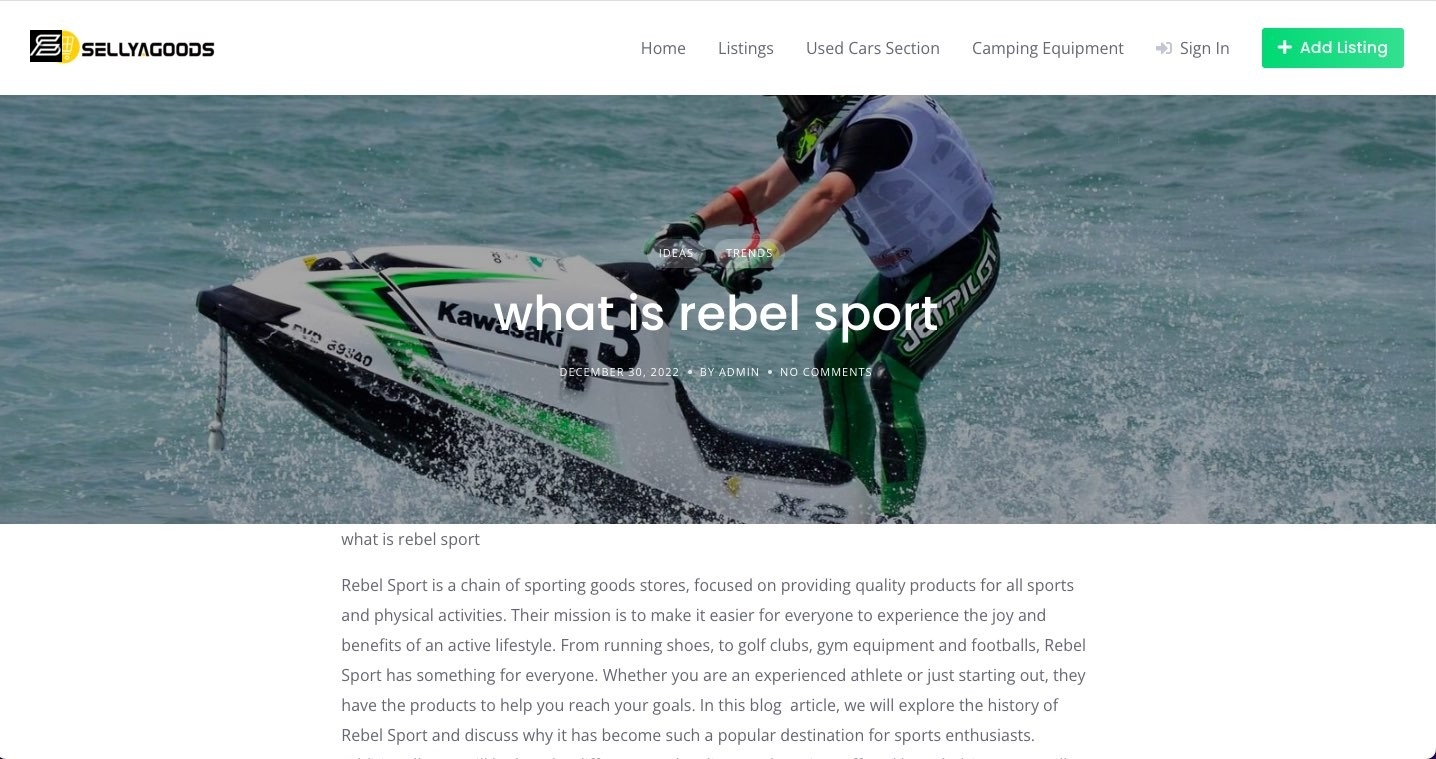Select the TRENDS category tag
This screenshot has height=759, width=1436.
[749, 253]
